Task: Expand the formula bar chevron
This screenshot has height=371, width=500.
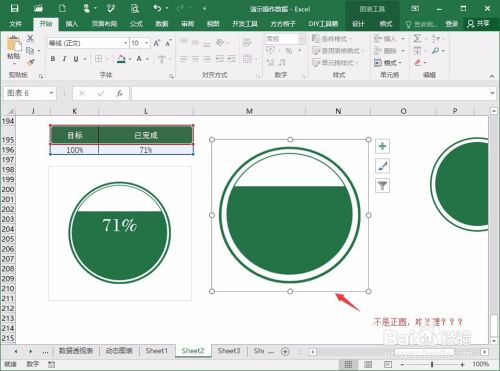Action: (x=492, y=93)
